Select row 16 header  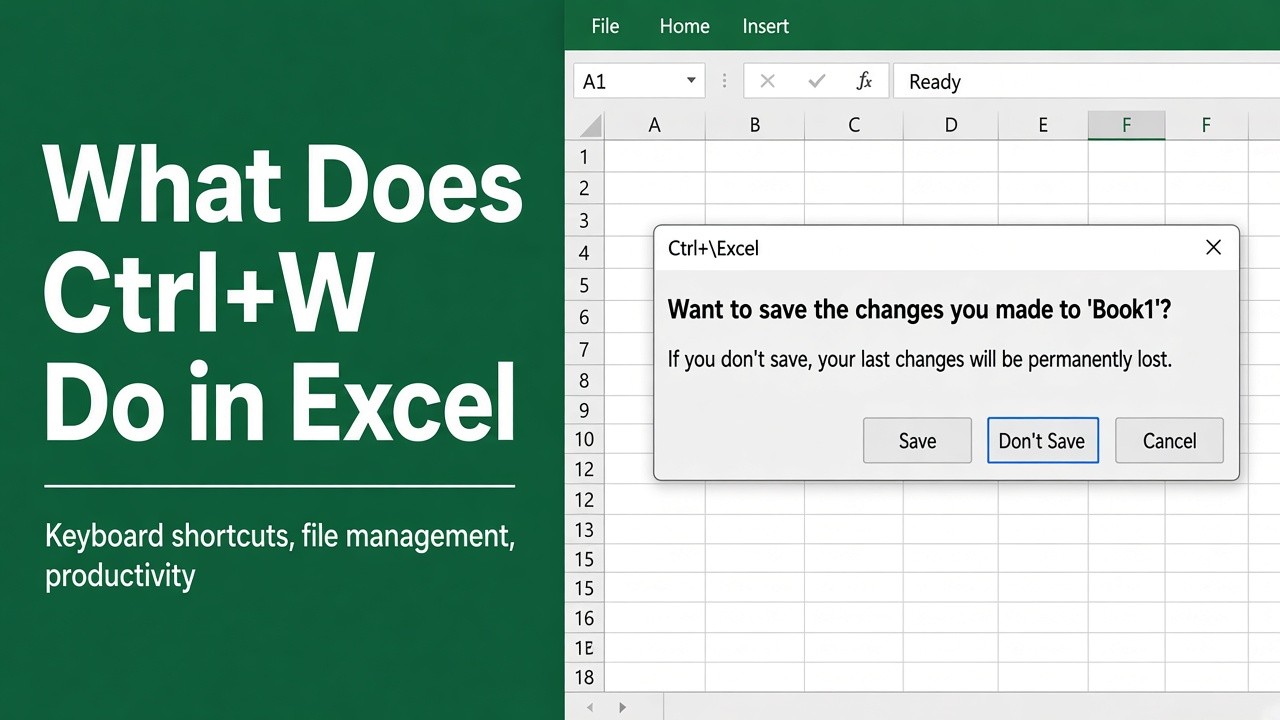(585, 619)
